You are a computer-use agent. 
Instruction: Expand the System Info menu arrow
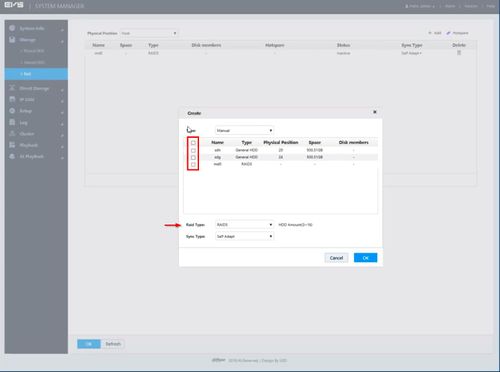pos(62,30)
